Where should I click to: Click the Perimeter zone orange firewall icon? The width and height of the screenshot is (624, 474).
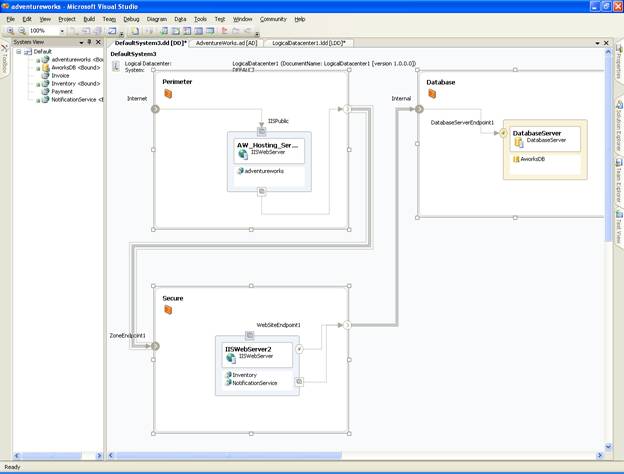168,94
